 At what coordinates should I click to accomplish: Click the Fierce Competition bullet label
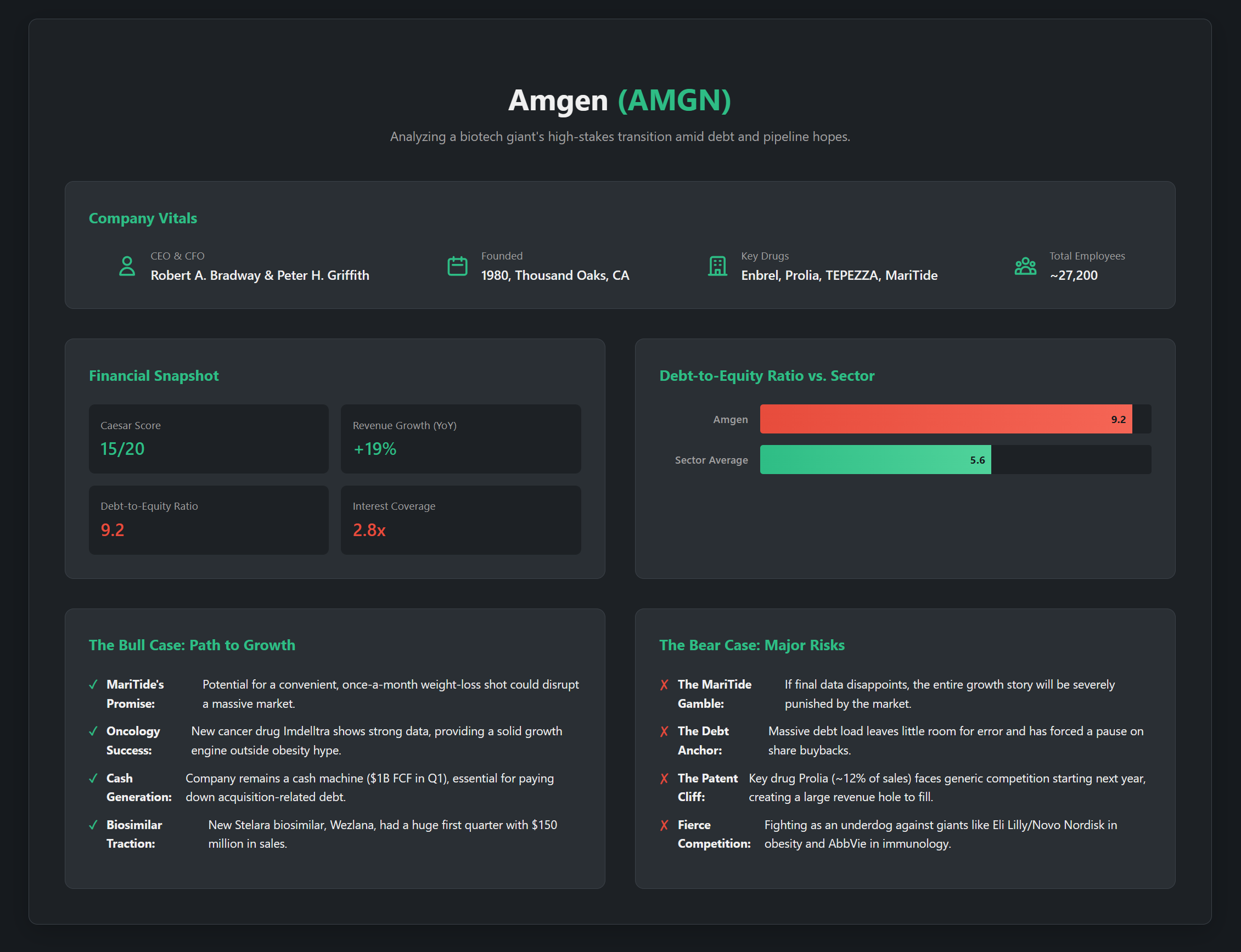point(714,834)
